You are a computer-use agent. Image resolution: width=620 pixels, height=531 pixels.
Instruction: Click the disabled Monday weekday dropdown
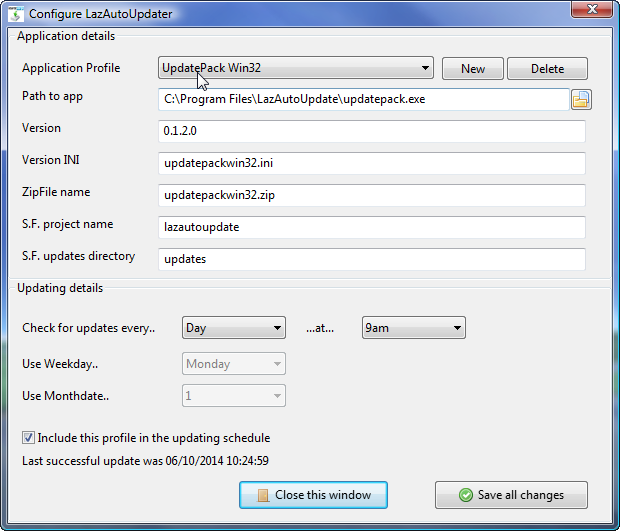point(234,363)
